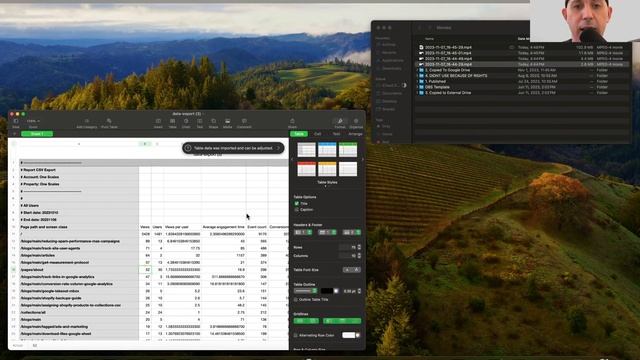The height and width of the screenshot is (360, 640).
Task: Select the highlighted 16-44 mp4 file in Finder
Action: (x=522, y=64)
